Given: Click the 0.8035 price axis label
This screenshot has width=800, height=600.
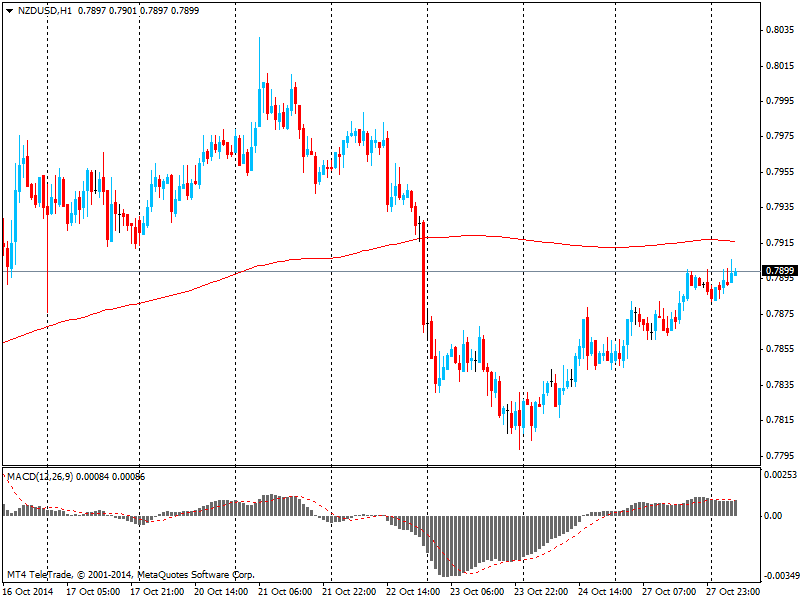Looking at the screenshot, I should 779,30.
